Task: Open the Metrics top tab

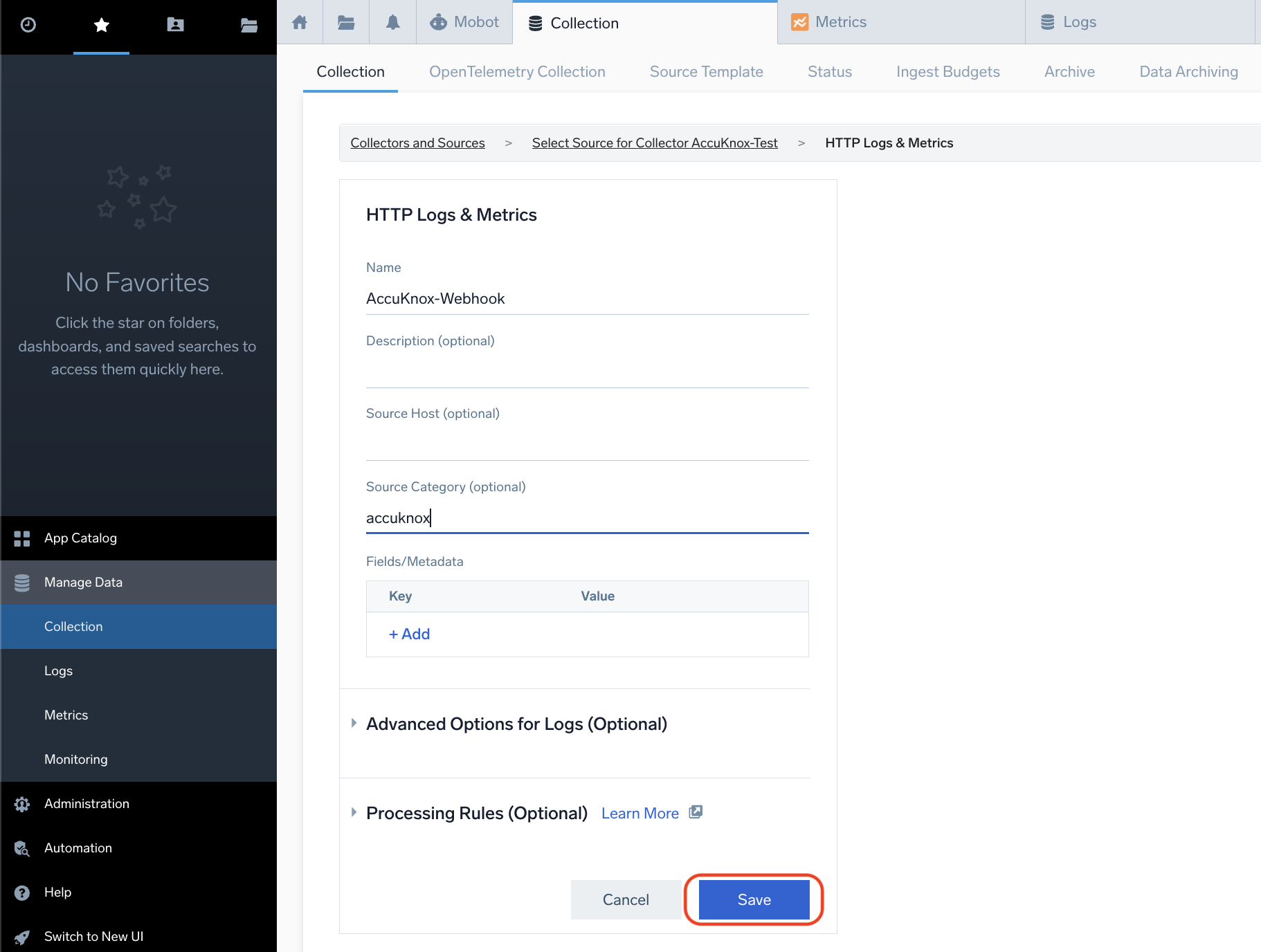Action: 901,22
